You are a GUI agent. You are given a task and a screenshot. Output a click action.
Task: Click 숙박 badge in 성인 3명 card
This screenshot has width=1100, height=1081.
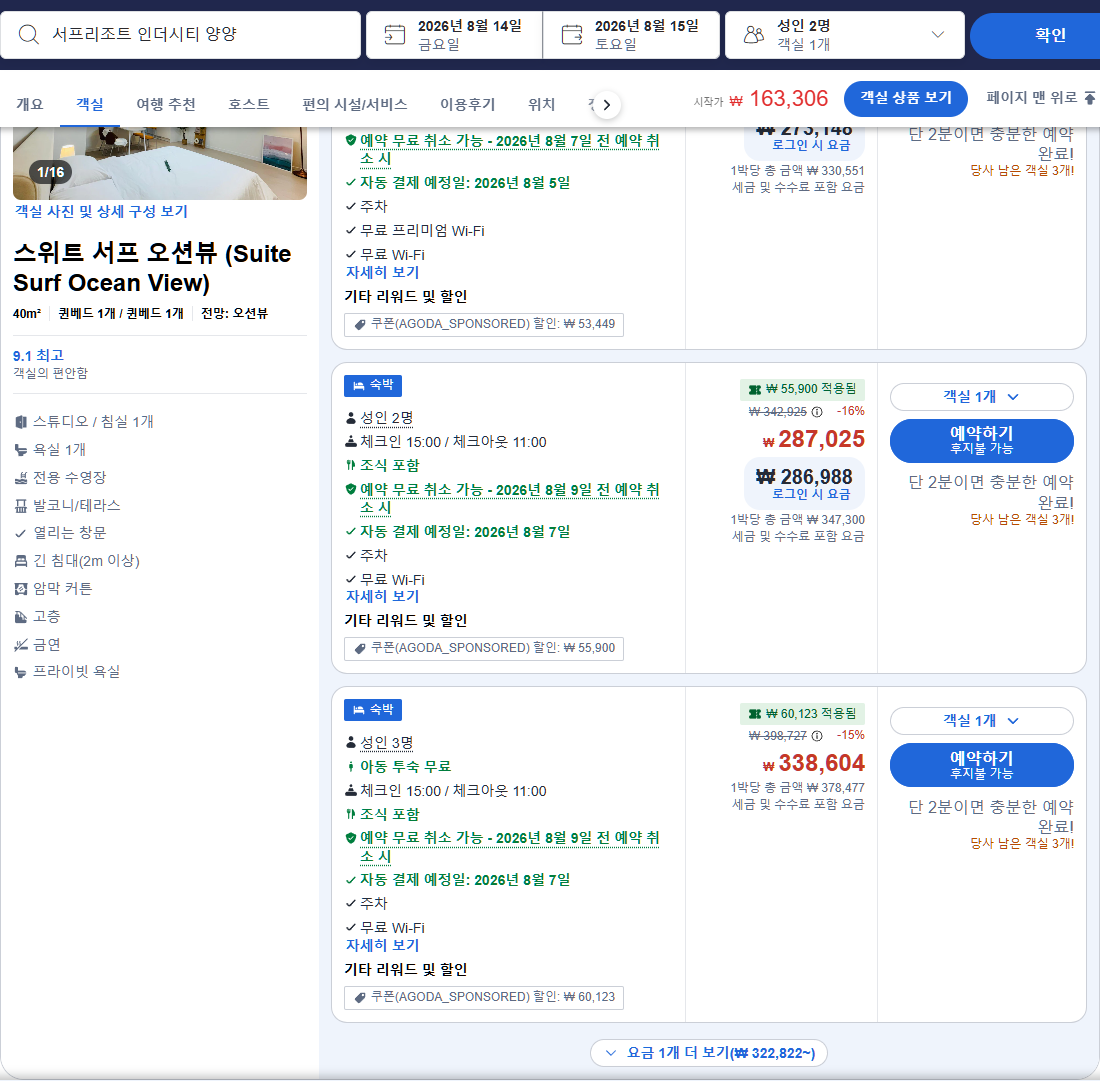click(373, 710)
